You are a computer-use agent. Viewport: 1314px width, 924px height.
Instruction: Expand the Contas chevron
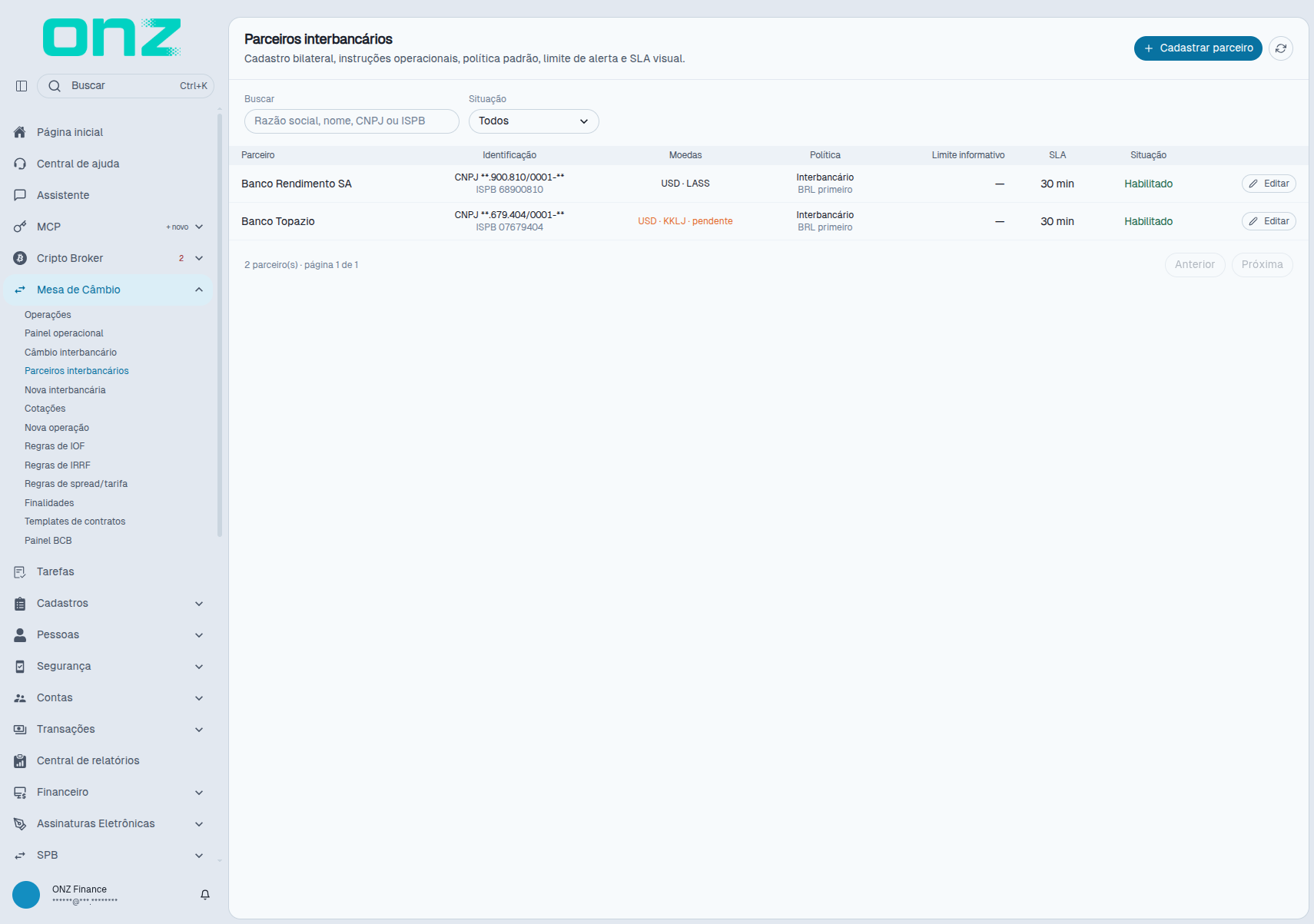(x=199, y=698)
